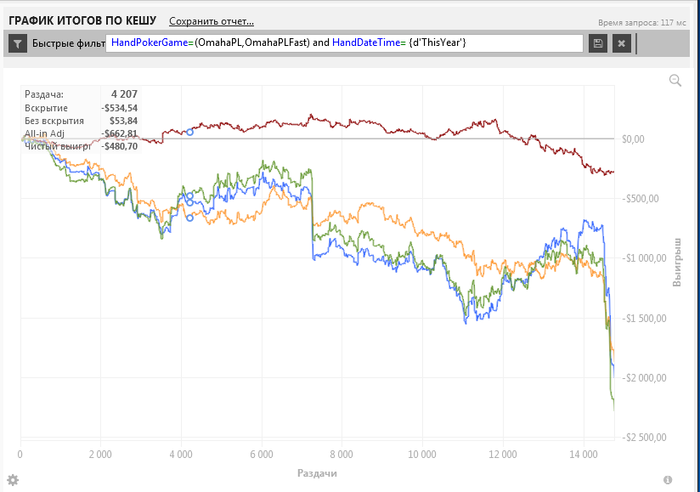Viewport: 700px width, 492px height.
Task: Click the marker on the red line
Action: click(x=190, y=132)
